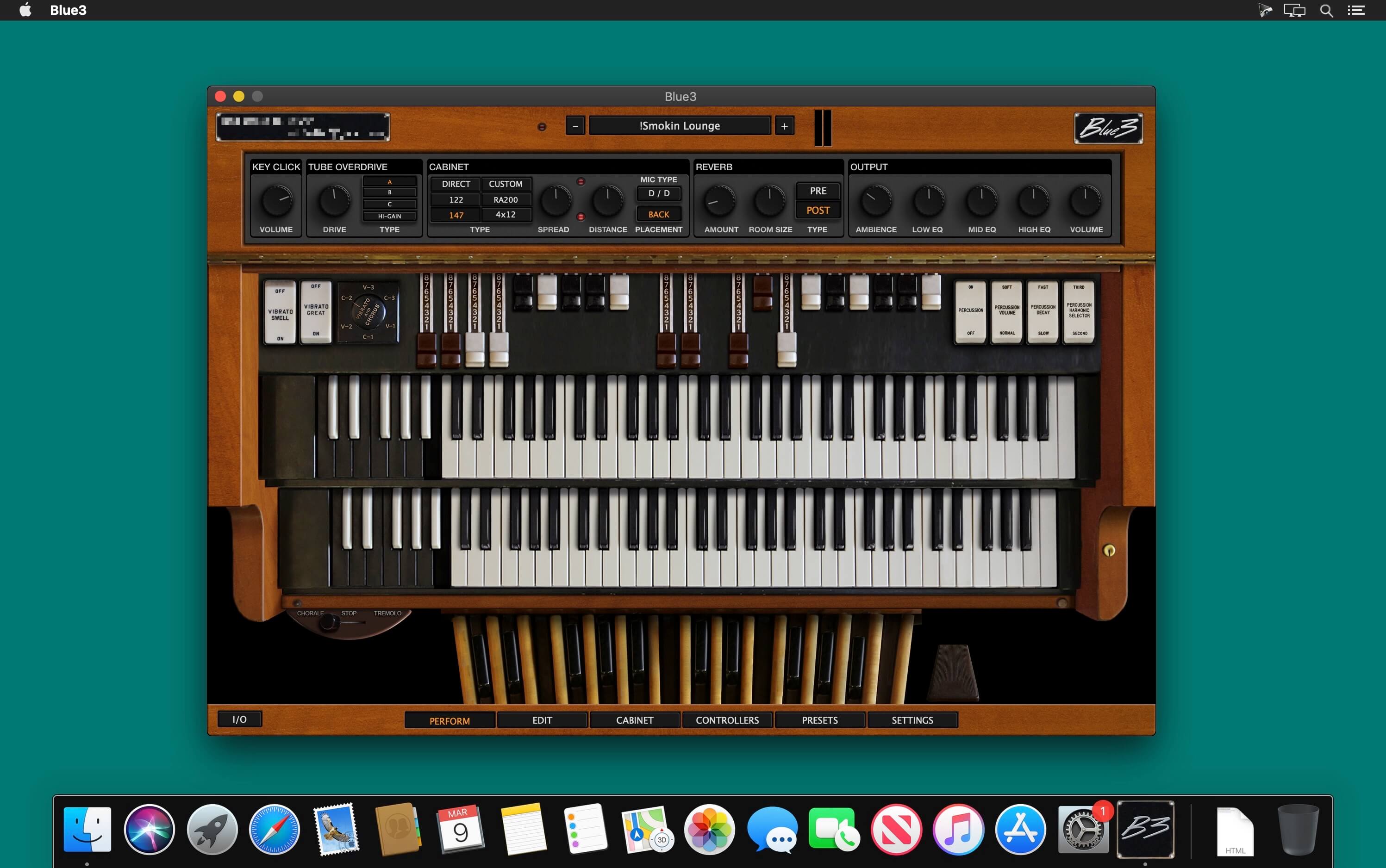Open Safari compass icon
This screenshot has width=1386, height=868.
275,829
